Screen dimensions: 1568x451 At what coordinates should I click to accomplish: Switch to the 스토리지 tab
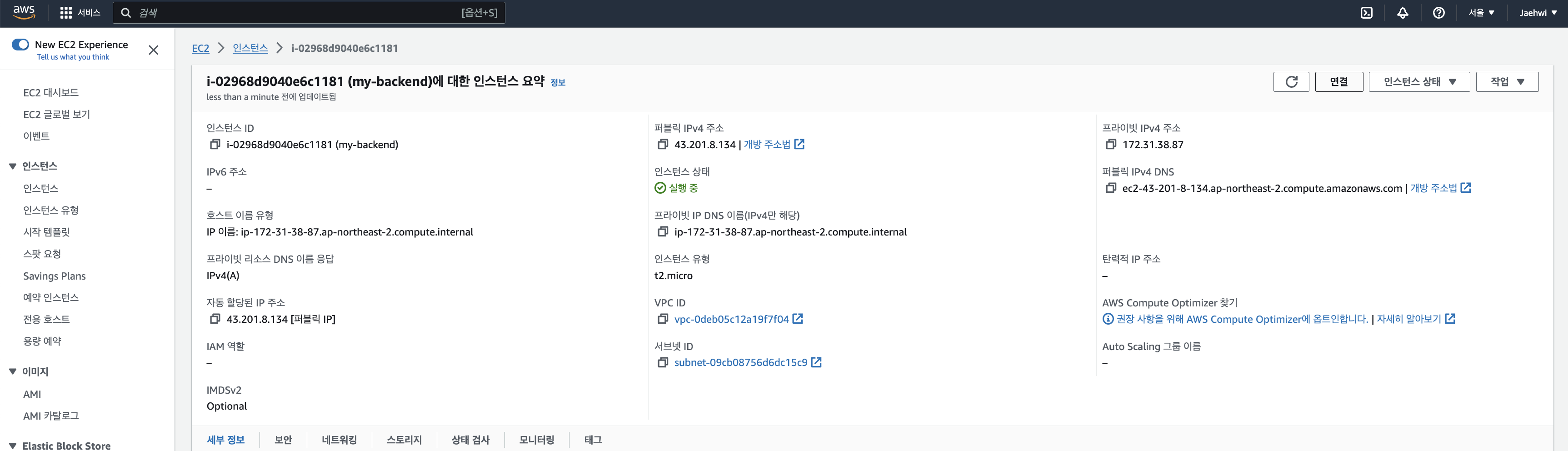point(404,440)
